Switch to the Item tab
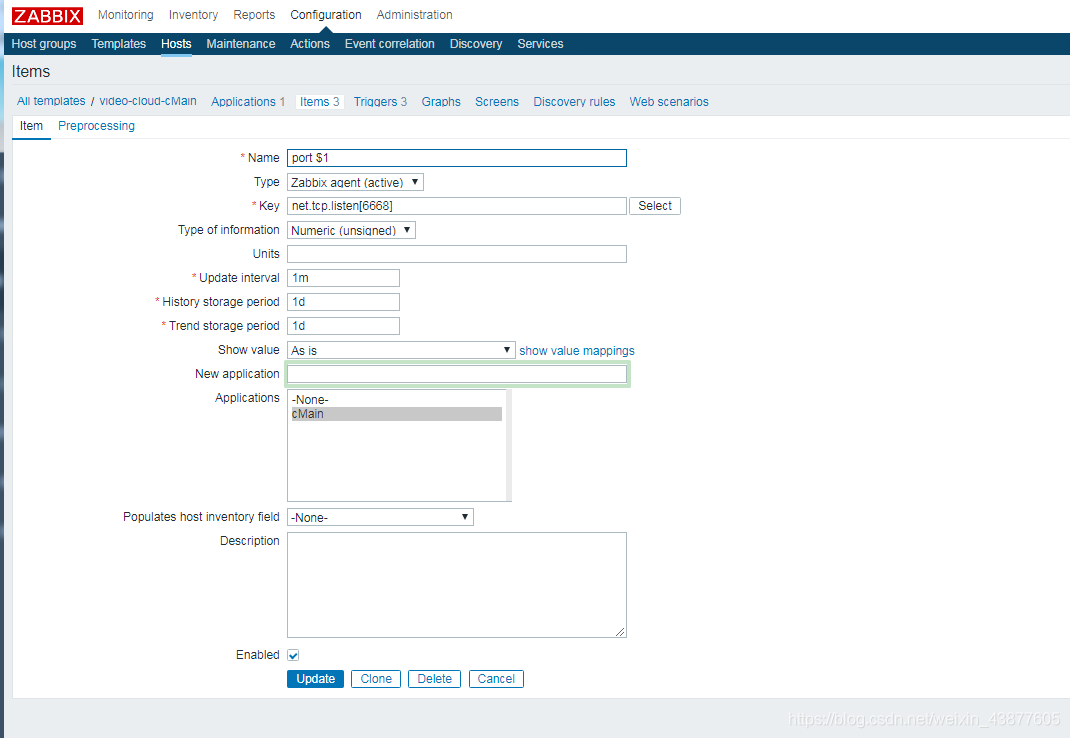This screenshot has width=1070, height=738. tap(31, 126)
